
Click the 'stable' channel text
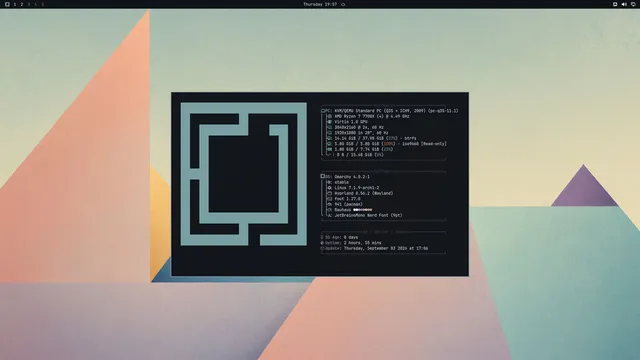point(342,182)
